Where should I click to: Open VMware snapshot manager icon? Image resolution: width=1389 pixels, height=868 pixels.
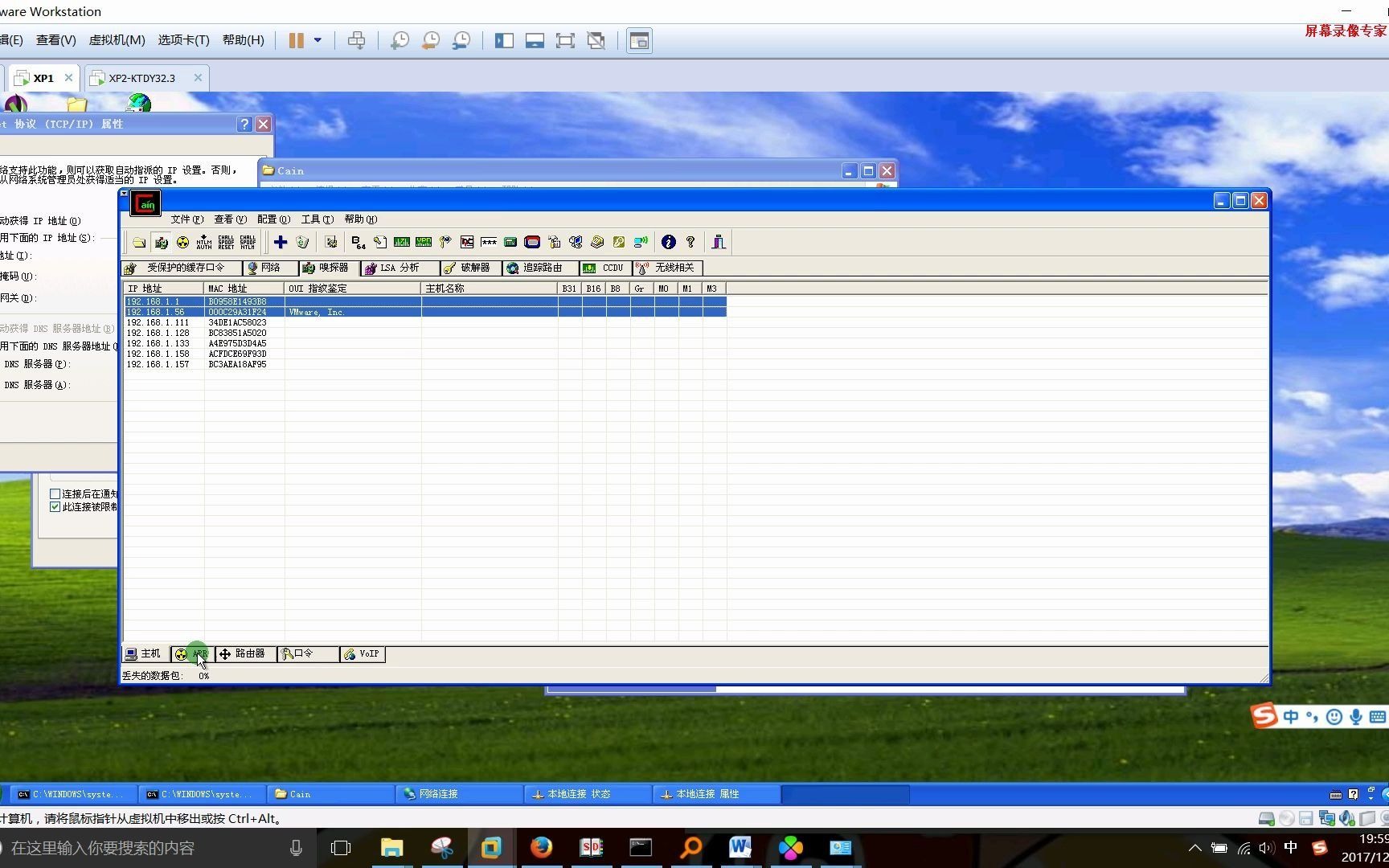461,40
